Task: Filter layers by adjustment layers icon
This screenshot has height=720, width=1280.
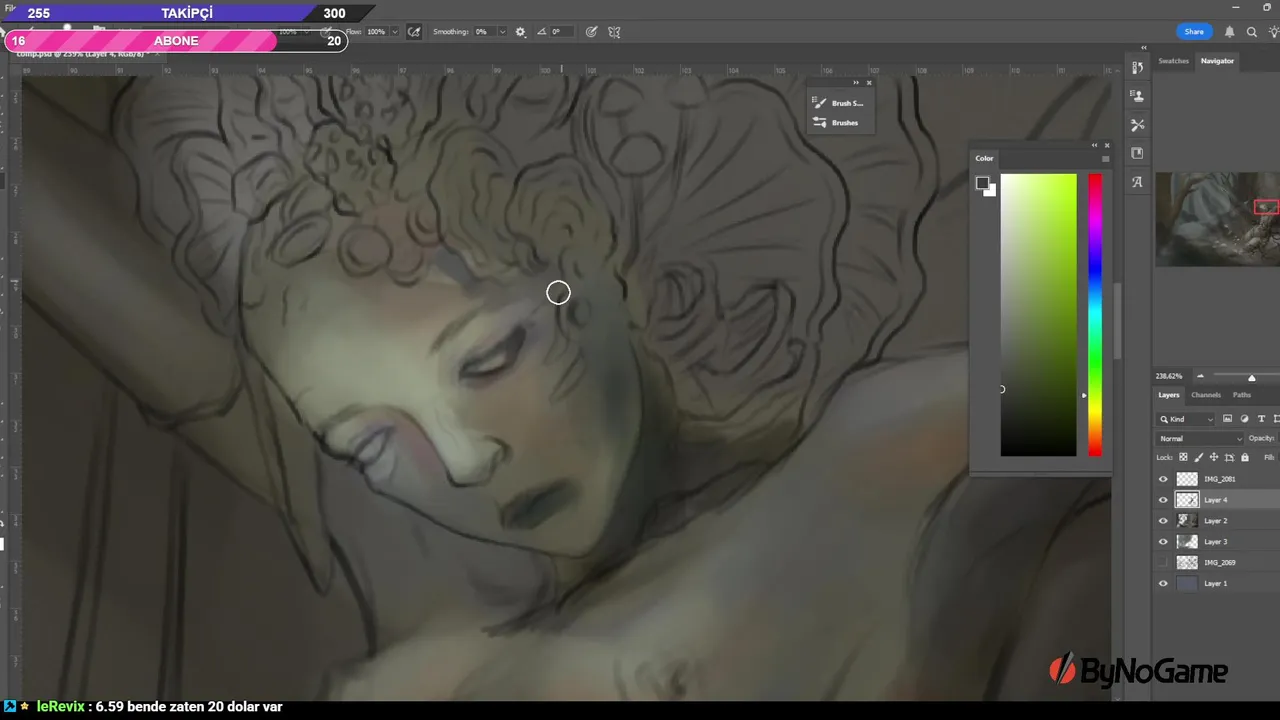Action: point(1244,419)
